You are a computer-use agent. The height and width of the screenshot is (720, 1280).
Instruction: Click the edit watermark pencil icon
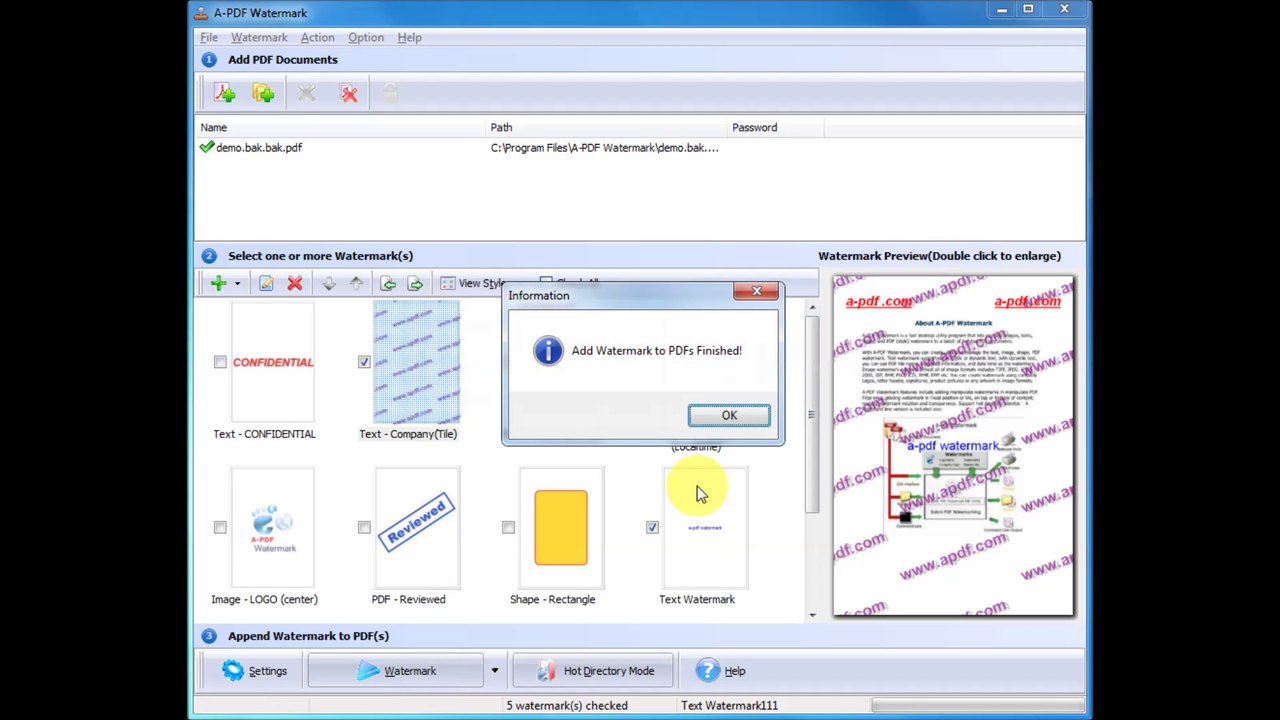(266, 284)
